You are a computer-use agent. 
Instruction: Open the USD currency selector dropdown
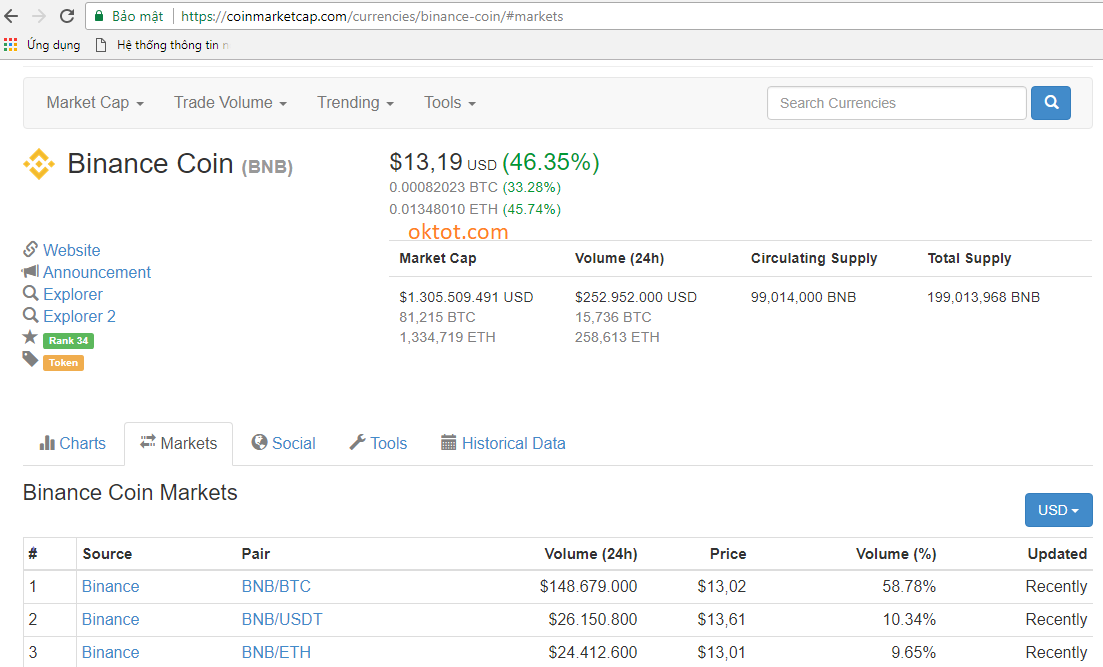click(x=1058, y=510)
